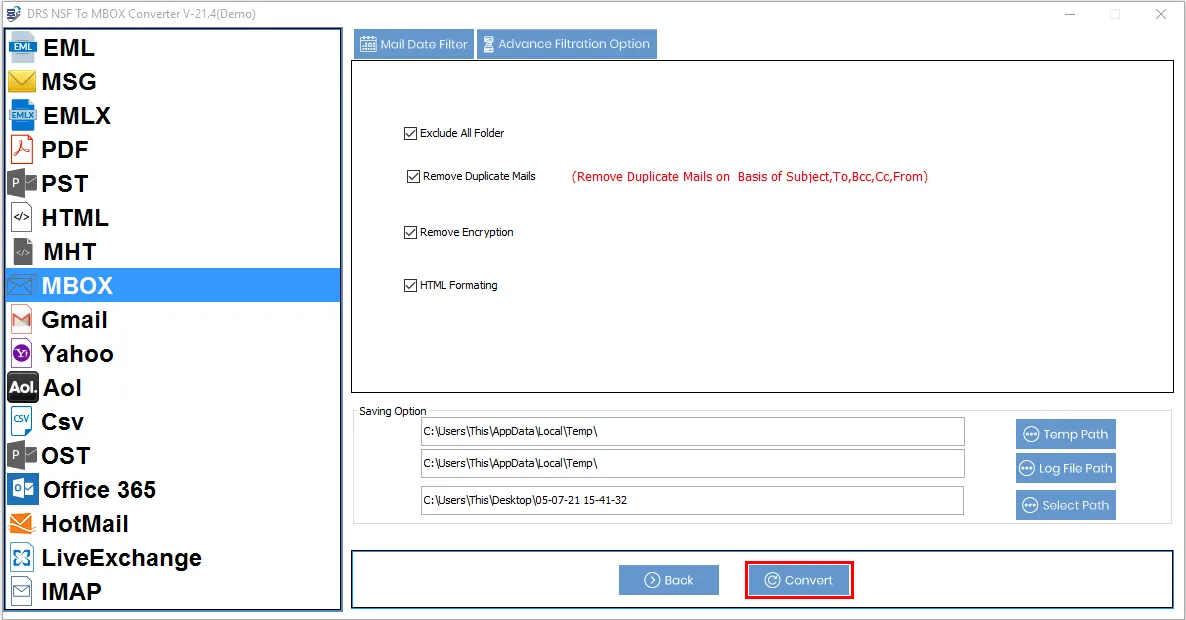Click the Convert button
Image resolution: width=1186 pixels, height=620 pixels.
pos(799,580)
